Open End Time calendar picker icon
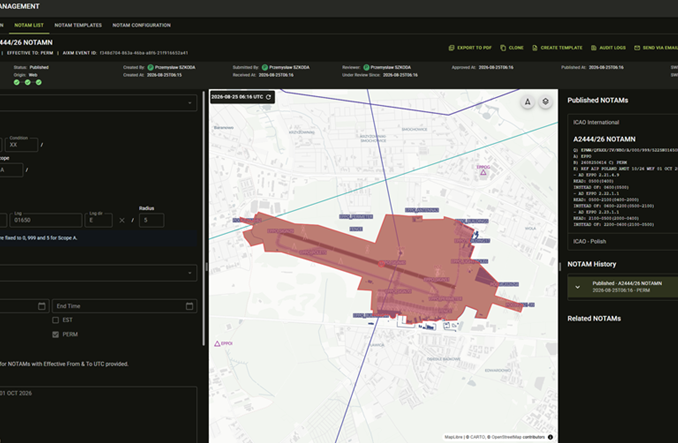 189,306
